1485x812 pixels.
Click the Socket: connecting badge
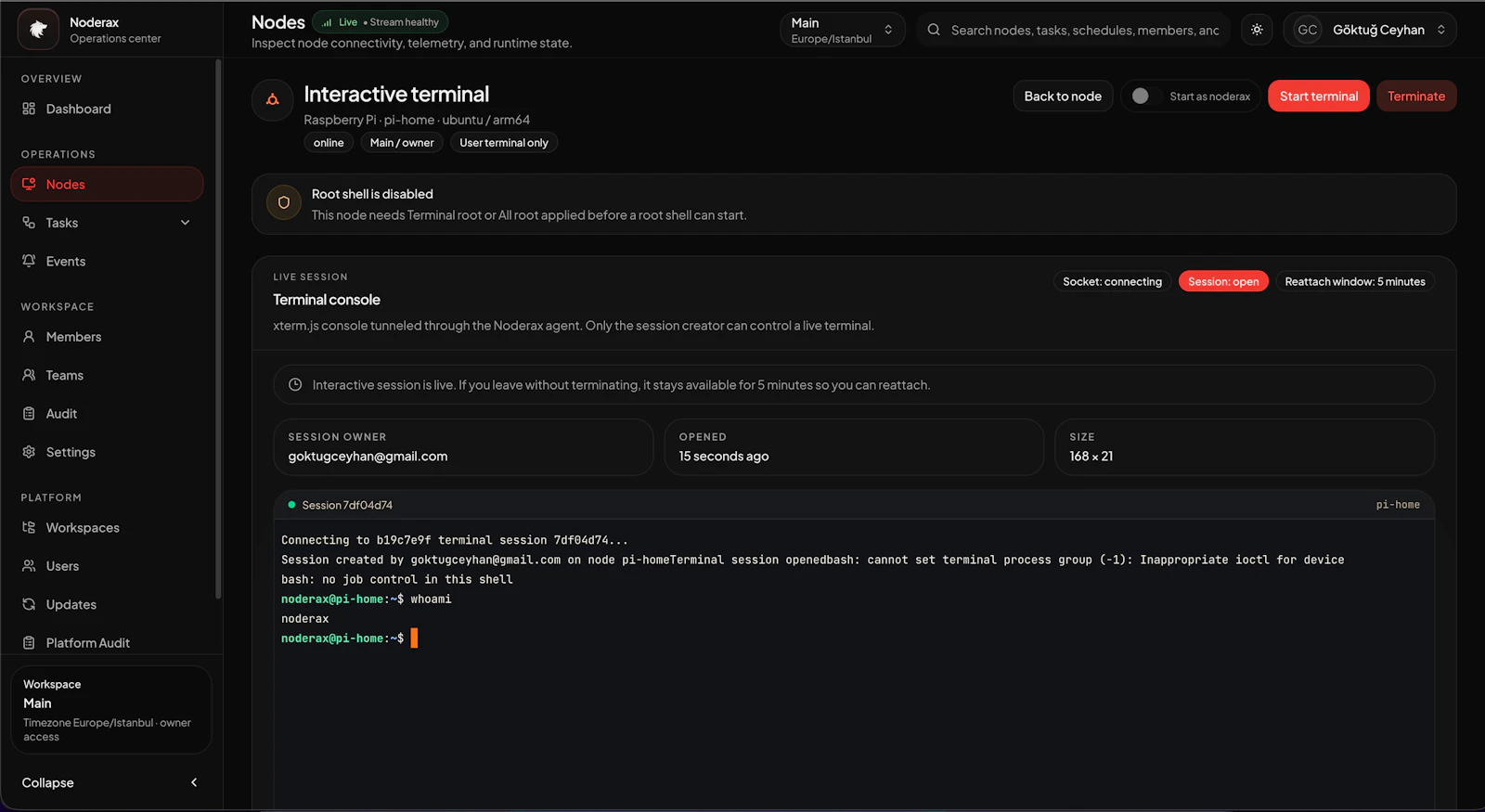pos(1112,282)
